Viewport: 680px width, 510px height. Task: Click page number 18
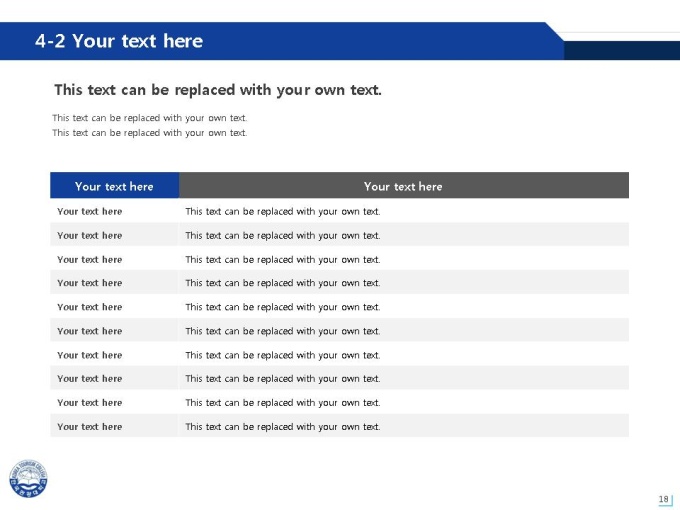click(x=663, y=499)
